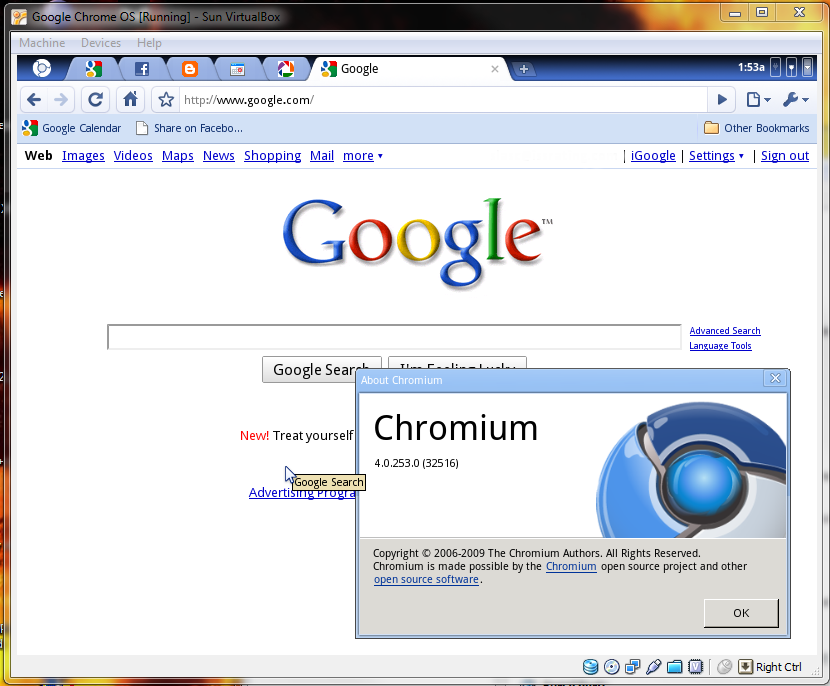Switch to the Blogger pinned tab

coord(190,69)
